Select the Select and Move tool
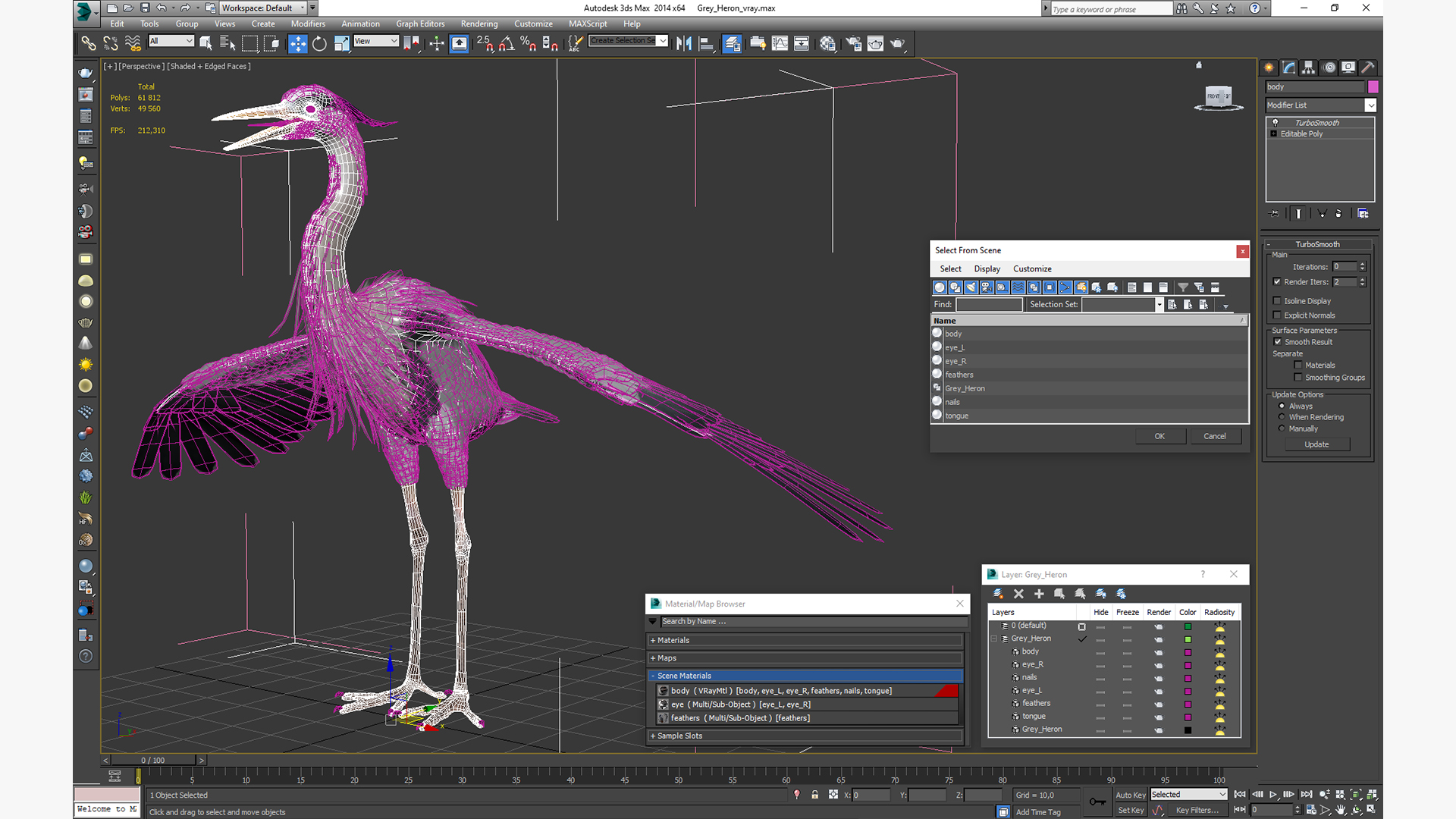 coord(297,44)
